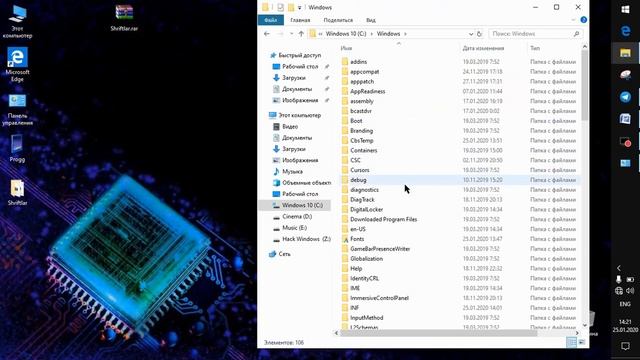
Task: Select Music (E:) drive
Action: pos(294,228)
